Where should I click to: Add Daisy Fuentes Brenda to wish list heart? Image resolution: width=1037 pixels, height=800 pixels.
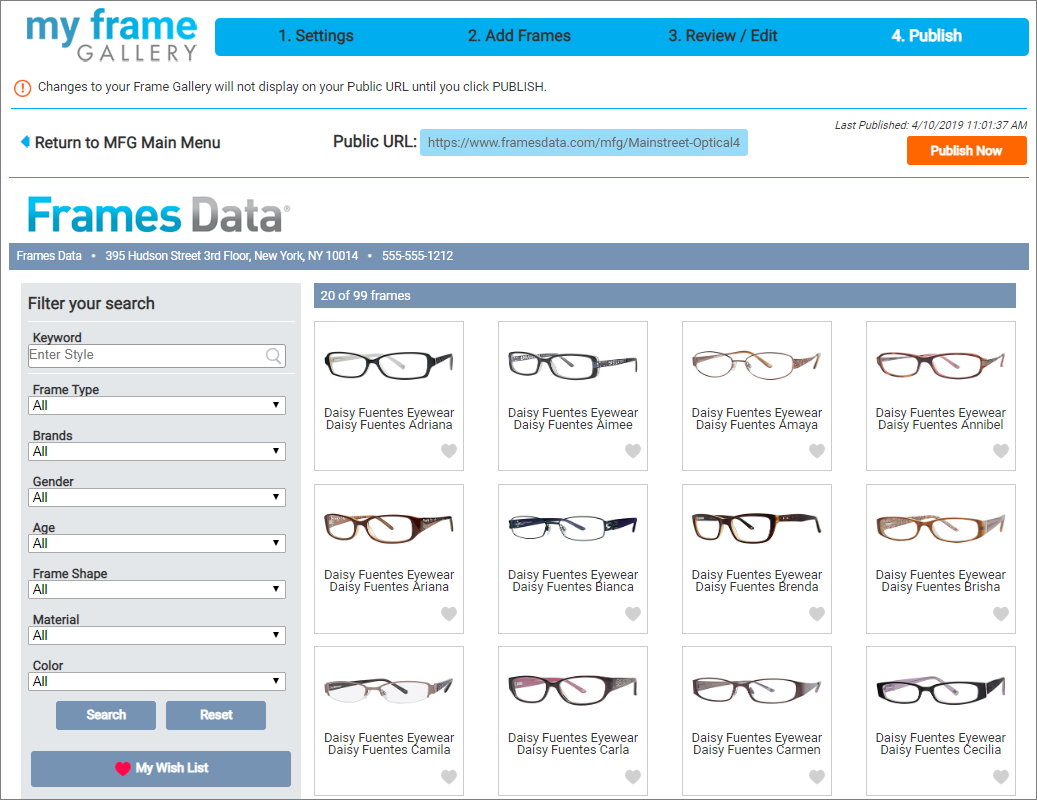coord(817,614)
